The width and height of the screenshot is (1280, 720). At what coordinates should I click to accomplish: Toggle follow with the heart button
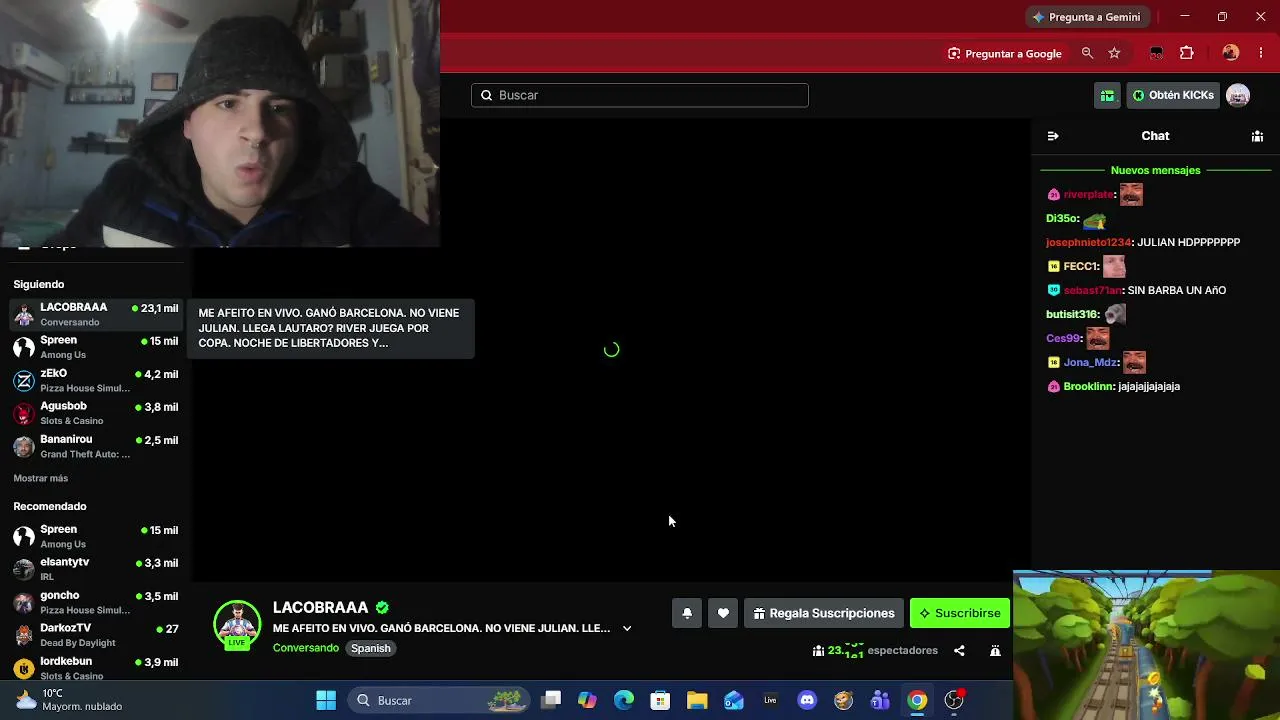pyautogui.click(x=723, y=613)
